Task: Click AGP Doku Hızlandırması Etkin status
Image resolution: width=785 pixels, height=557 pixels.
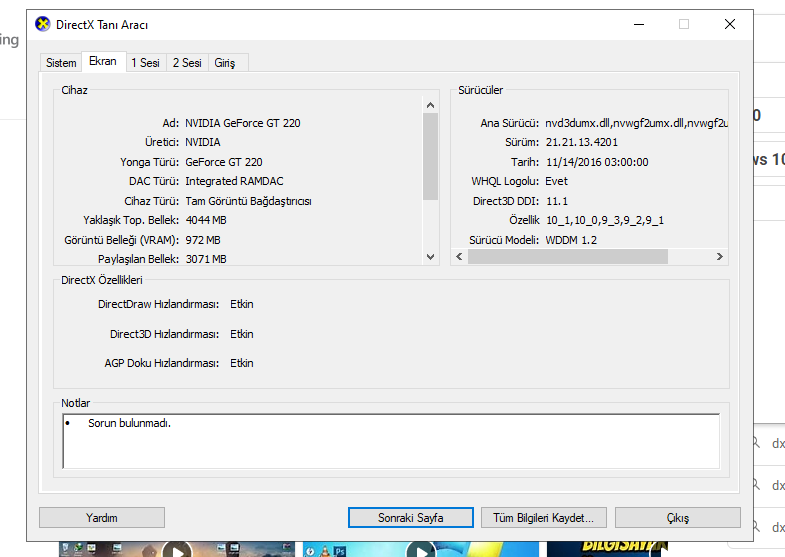Action: pyautogui.click(x=242, y=363)
